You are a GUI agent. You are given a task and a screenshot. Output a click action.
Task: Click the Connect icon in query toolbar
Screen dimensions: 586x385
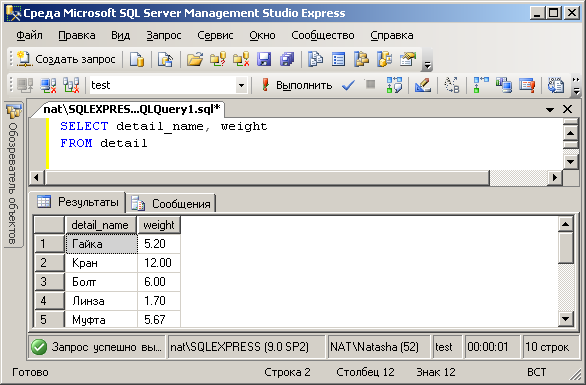(x=25, y=86)
